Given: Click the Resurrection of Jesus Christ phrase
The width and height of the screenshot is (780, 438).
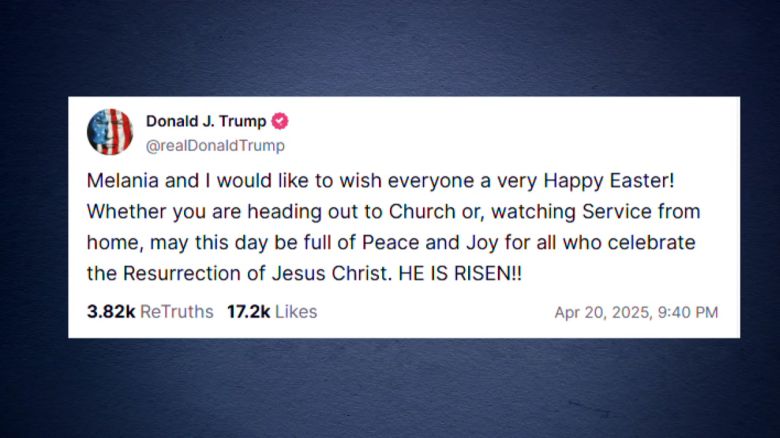Looking at the screenshot, I should tap(257, 273).
